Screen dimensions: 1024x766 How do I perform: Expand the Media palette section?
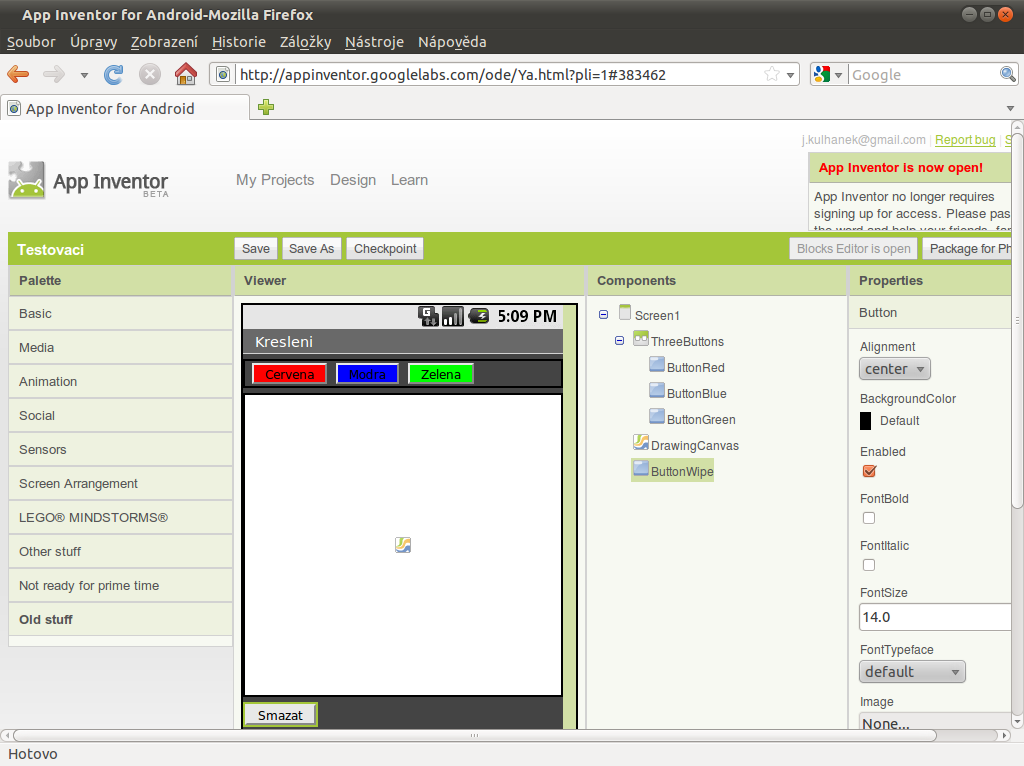[121, 347]
